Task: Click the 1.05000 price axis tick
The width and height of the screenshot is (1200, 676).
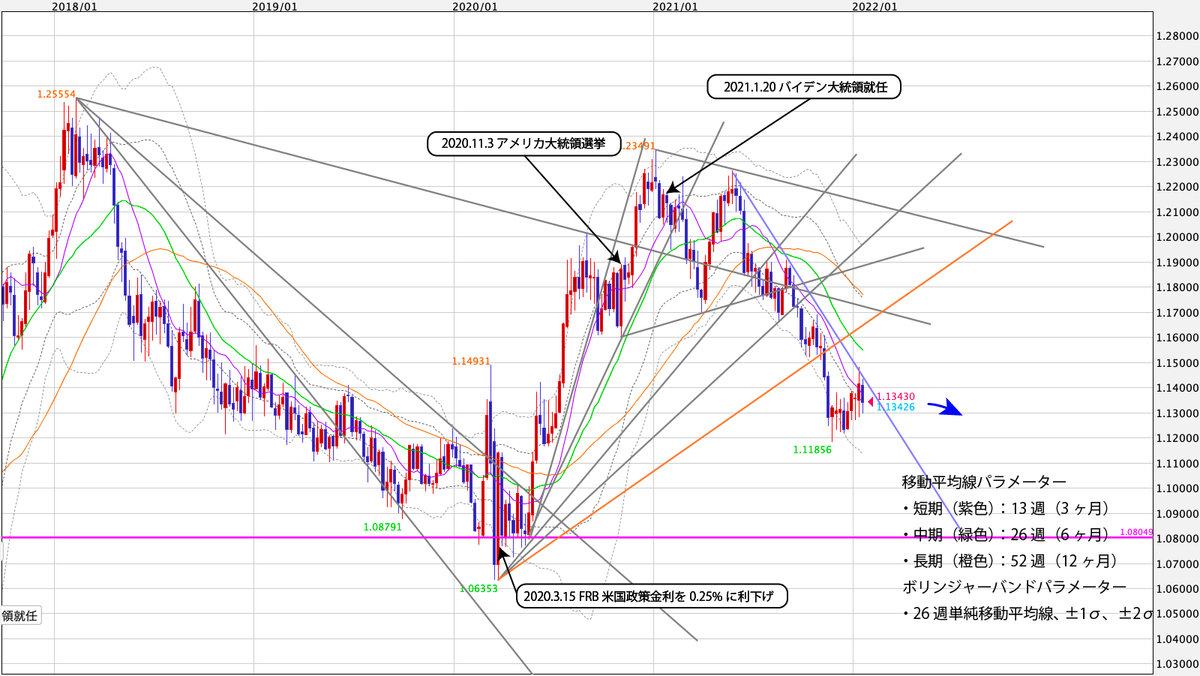Action: (x=1177, y=614)
